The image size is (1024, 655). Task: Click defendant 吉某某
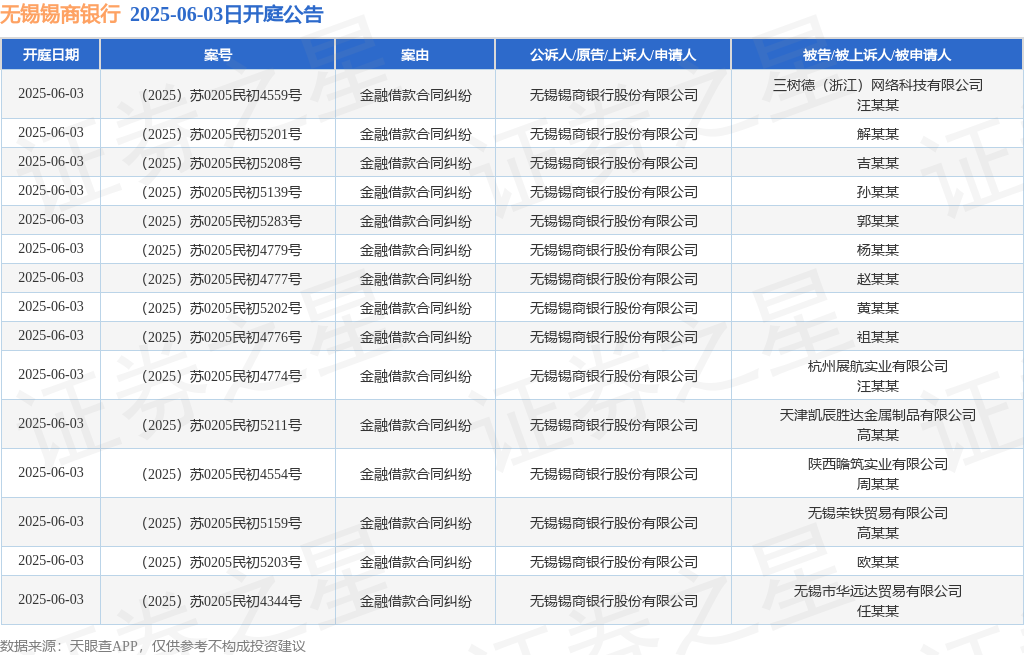point(878,163)
